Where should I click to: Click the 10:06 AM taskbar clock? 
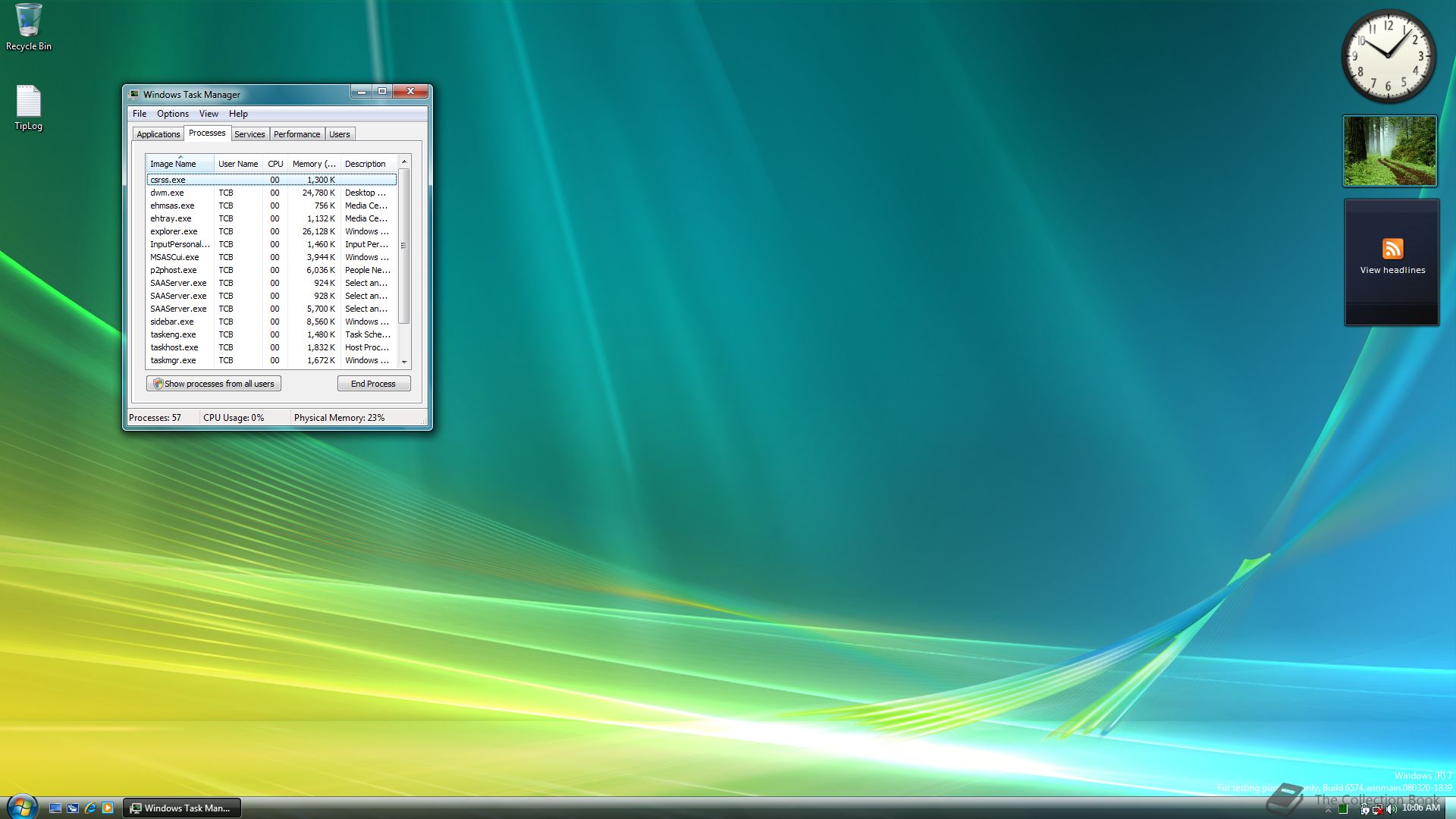[x=1420, y=808]
